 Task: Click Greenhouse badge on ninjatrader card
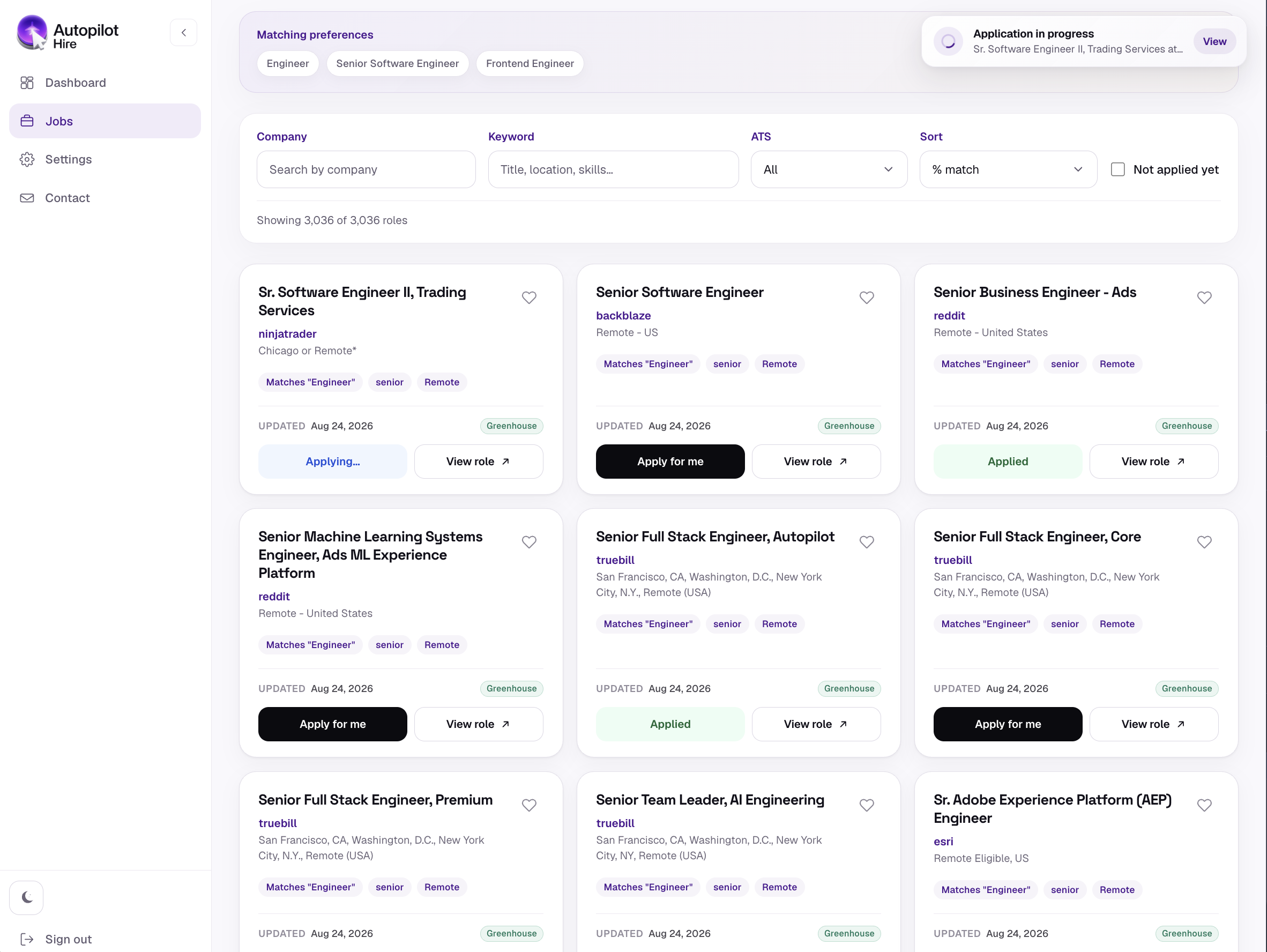(511, 426)
